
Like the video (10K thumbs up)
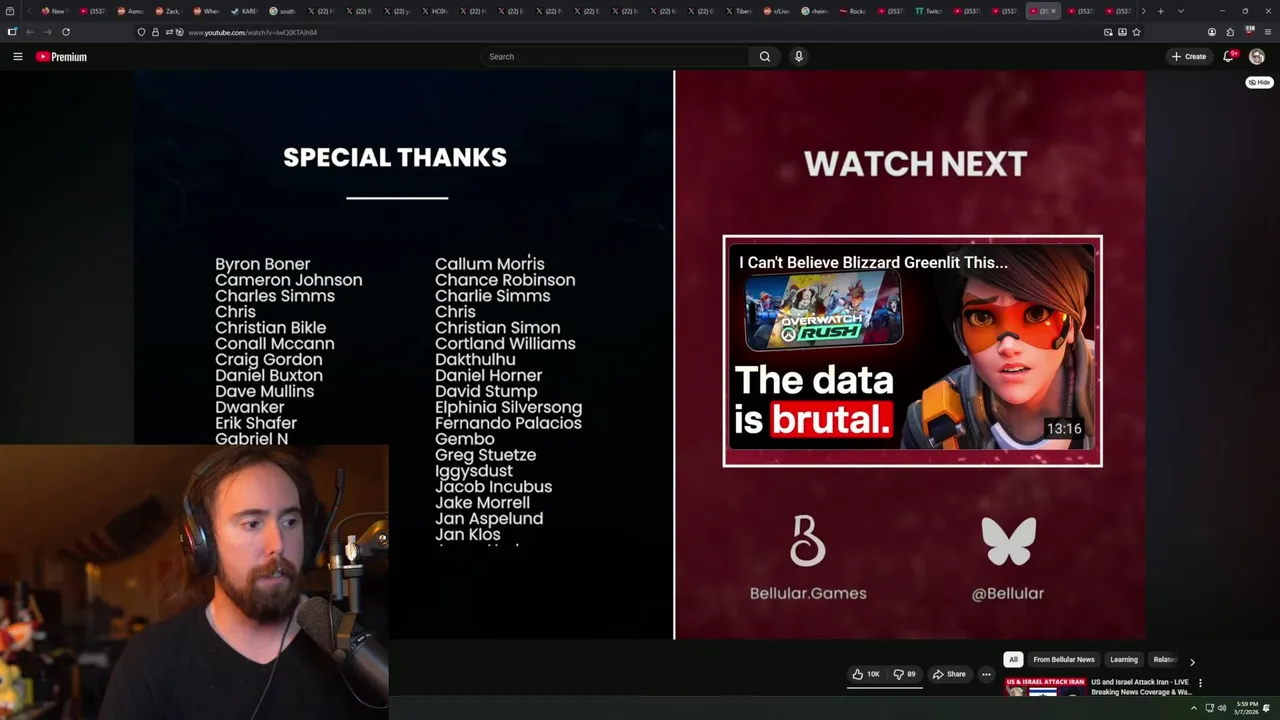(x=866, y=674)
